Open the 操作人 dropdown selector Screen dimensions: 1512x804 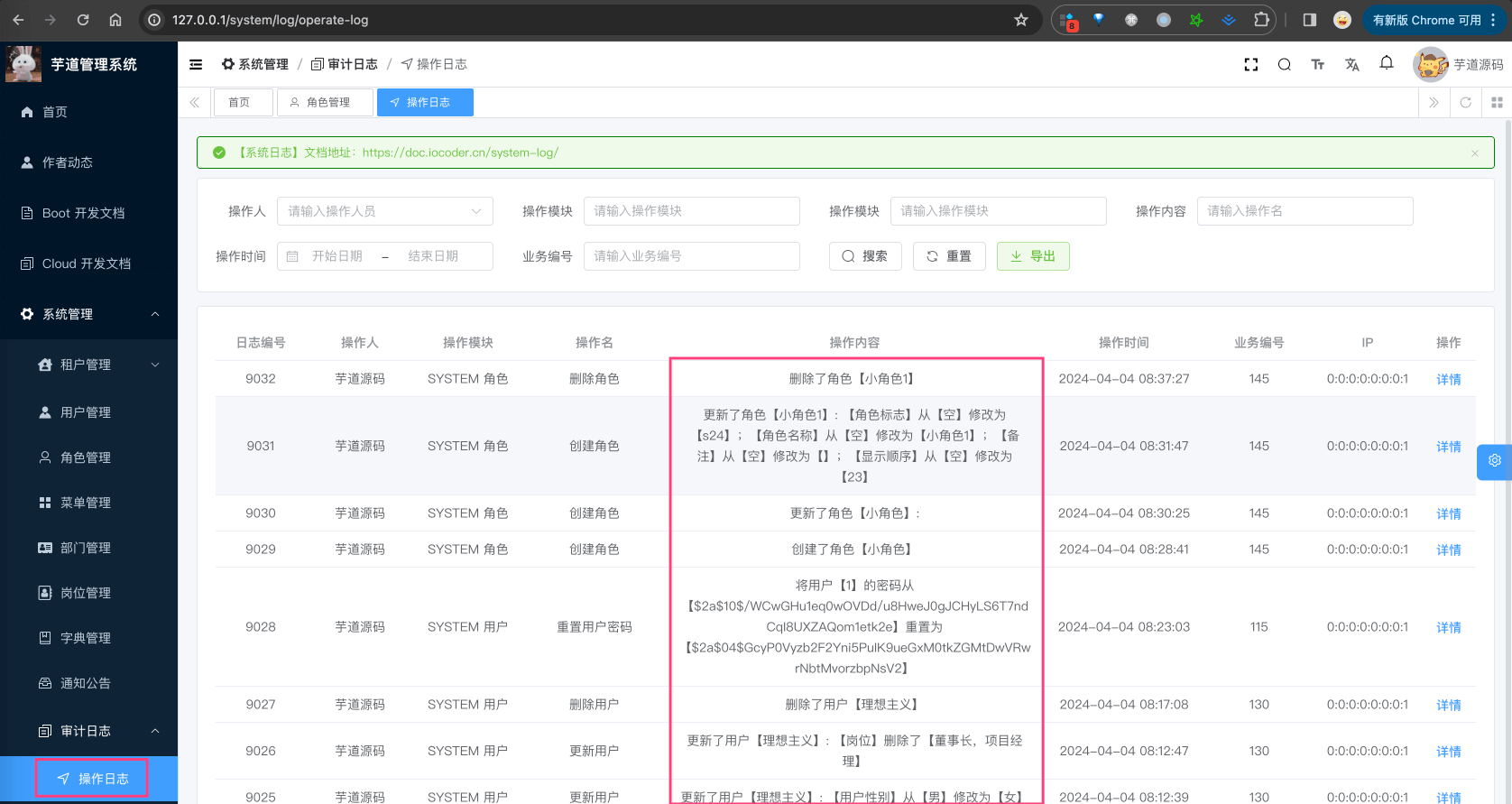(384, 211)
